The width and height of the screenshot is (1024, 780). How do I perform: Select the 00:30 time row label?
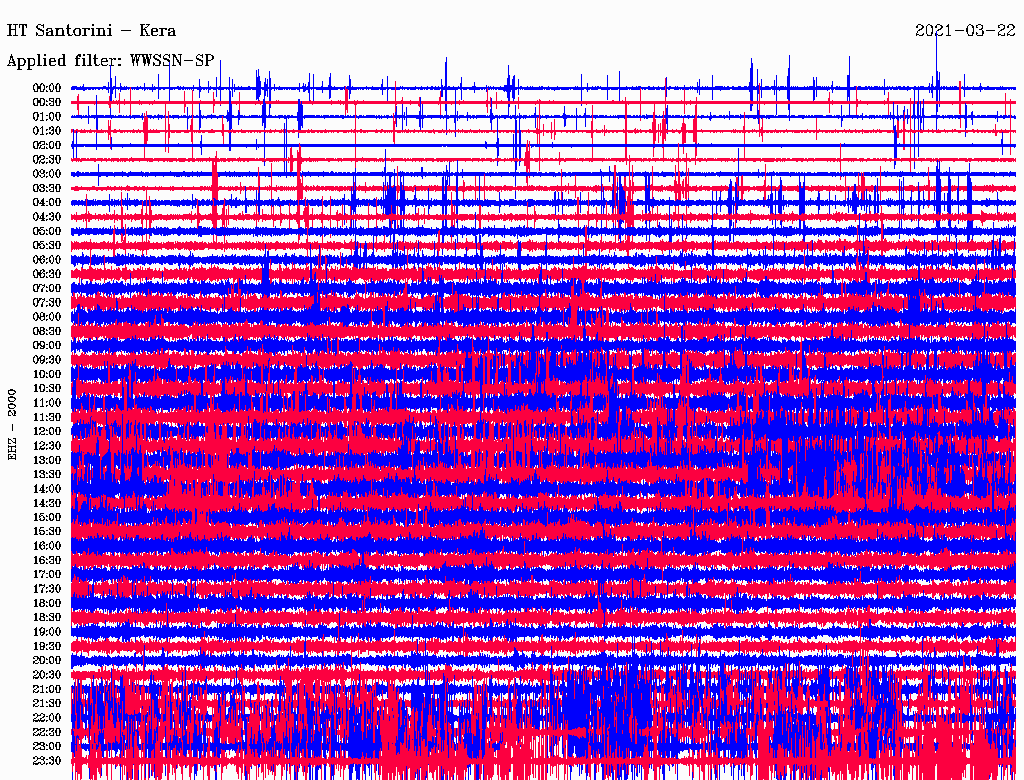47,103
